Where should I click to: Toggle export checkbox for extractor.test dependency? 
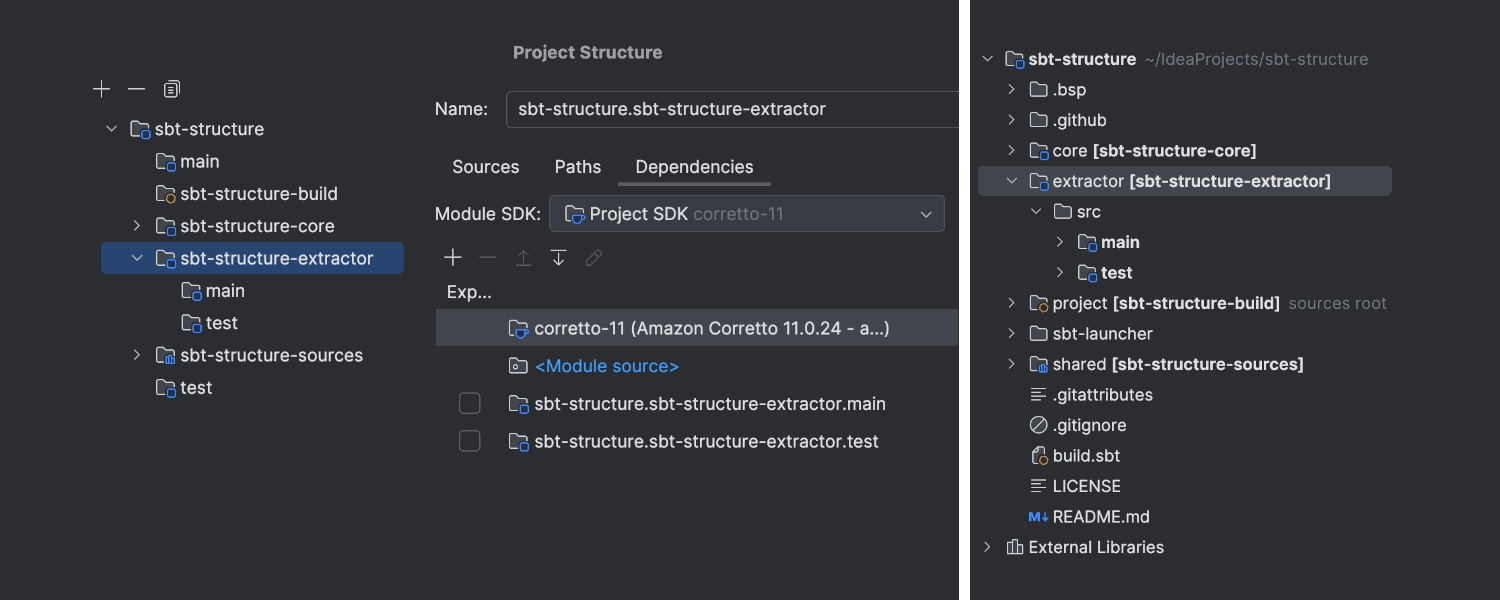(x=469, y=441)
